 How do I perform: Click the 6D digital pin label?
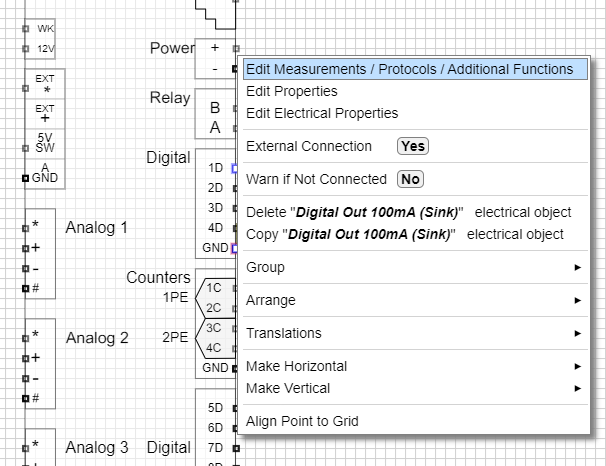click(215, 428)
